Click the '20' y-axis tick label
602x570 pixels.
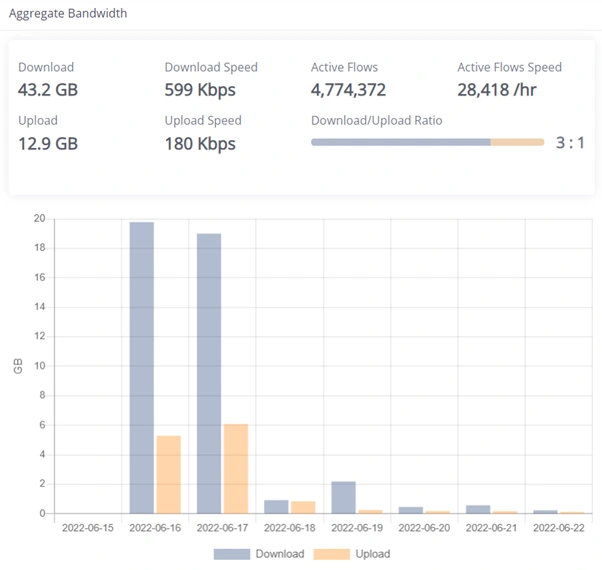point(40,218)
